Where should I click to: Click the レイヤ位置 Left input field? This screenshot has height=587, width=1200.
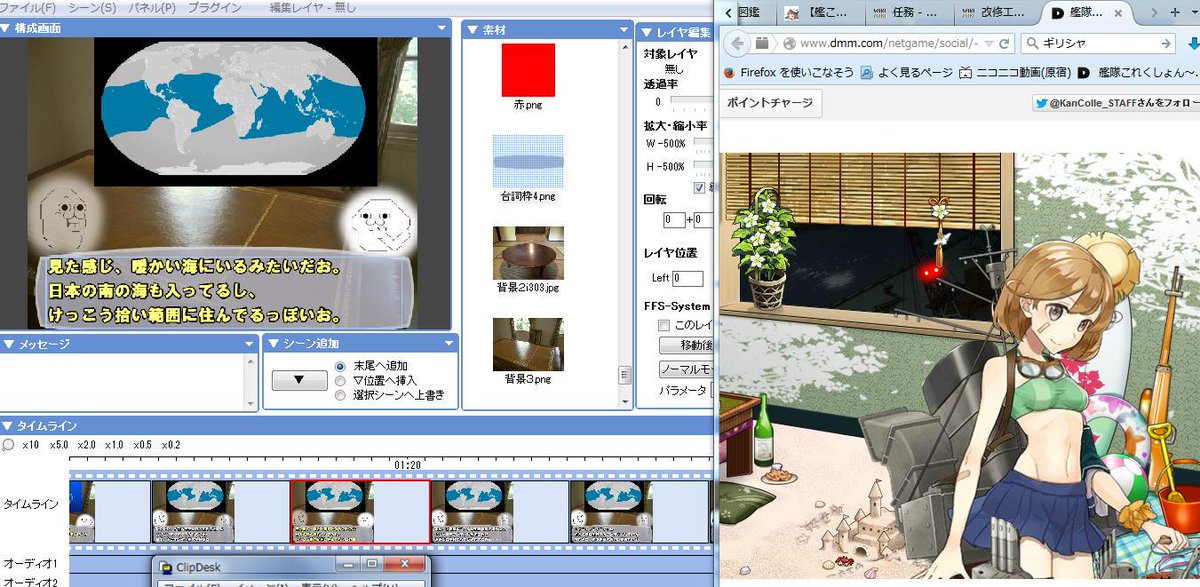[688, 277]
